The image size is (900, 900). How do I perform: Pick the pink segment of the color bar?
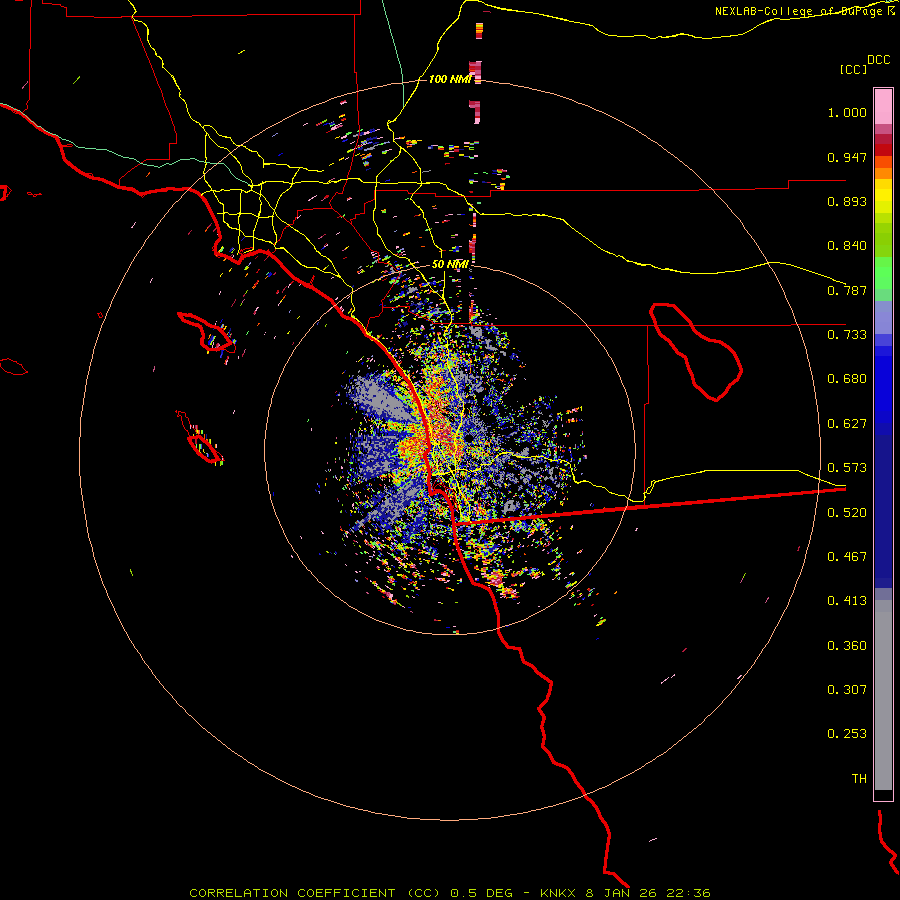[x=883, y=107]
